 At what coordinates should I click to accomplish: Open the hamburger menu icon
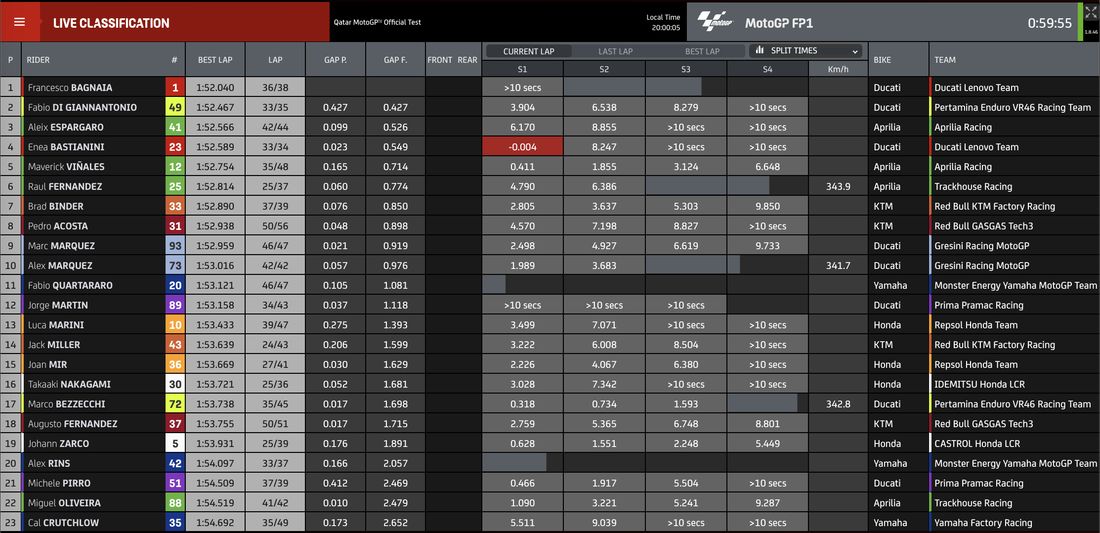[x=20, y=22]
